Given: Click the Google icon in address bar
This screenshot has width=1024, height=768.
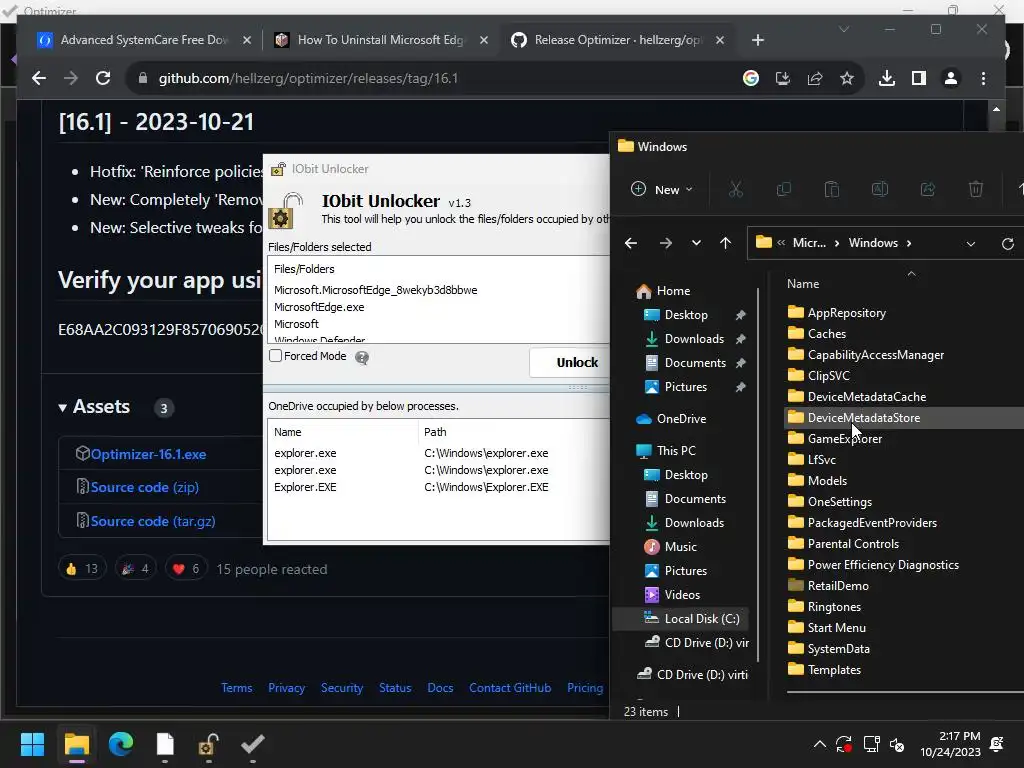Looking at the screenshot, I should pos(751,78).
